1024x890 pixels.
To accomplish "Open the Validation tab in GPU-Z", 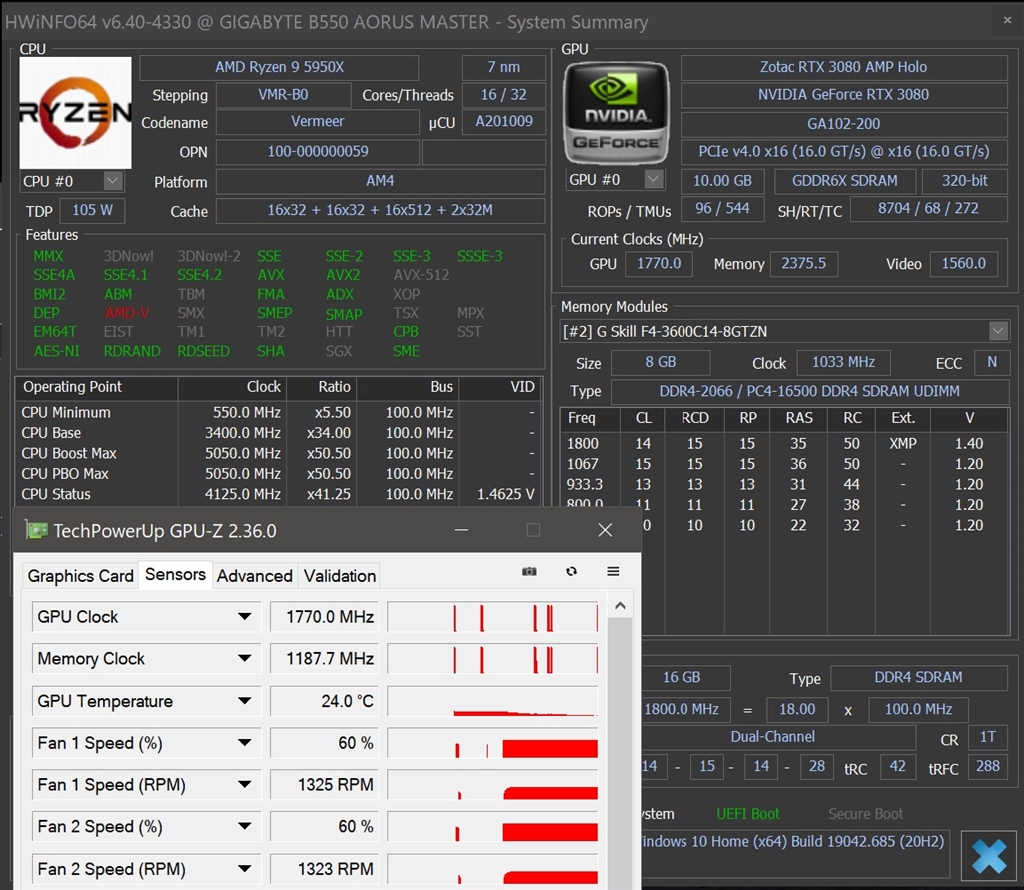I will [x=340, y=576].
